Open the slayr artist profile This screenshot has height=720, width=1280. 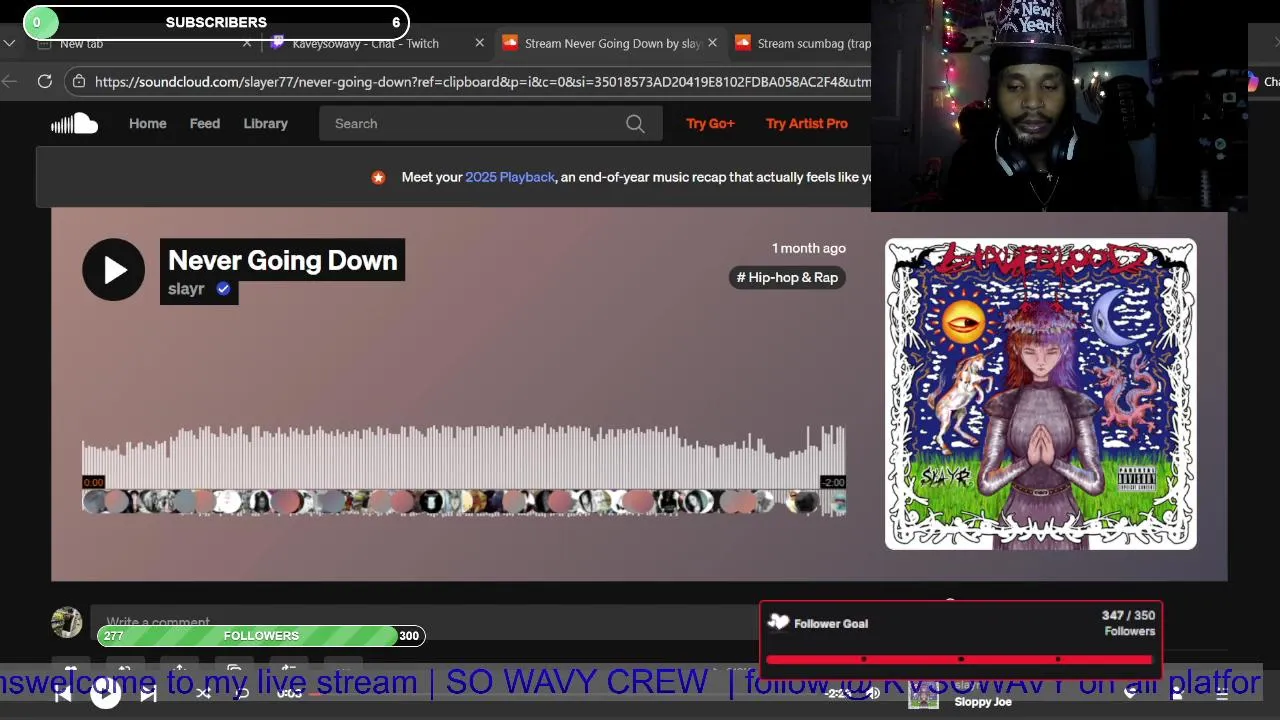click(x=186, y=289)
